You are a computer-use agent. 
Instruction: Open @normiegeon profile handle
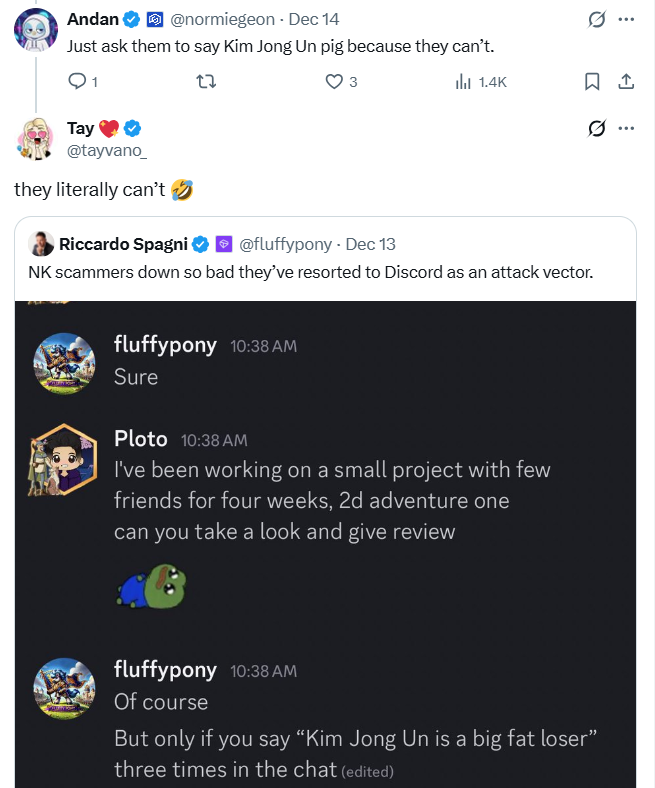click(x=229, y=19)
